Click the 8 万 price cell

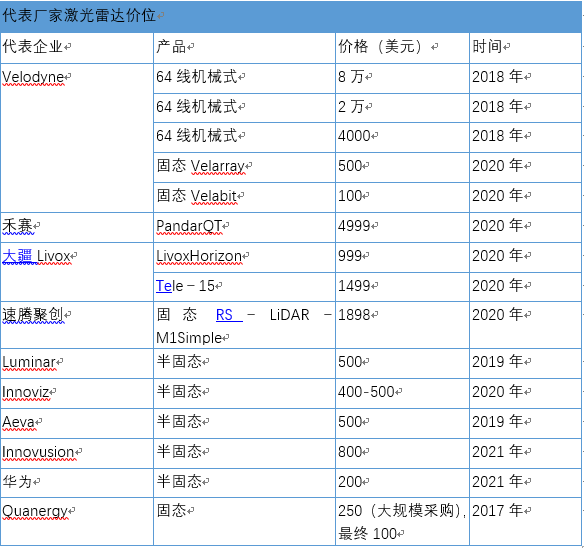tap(402, 78)
